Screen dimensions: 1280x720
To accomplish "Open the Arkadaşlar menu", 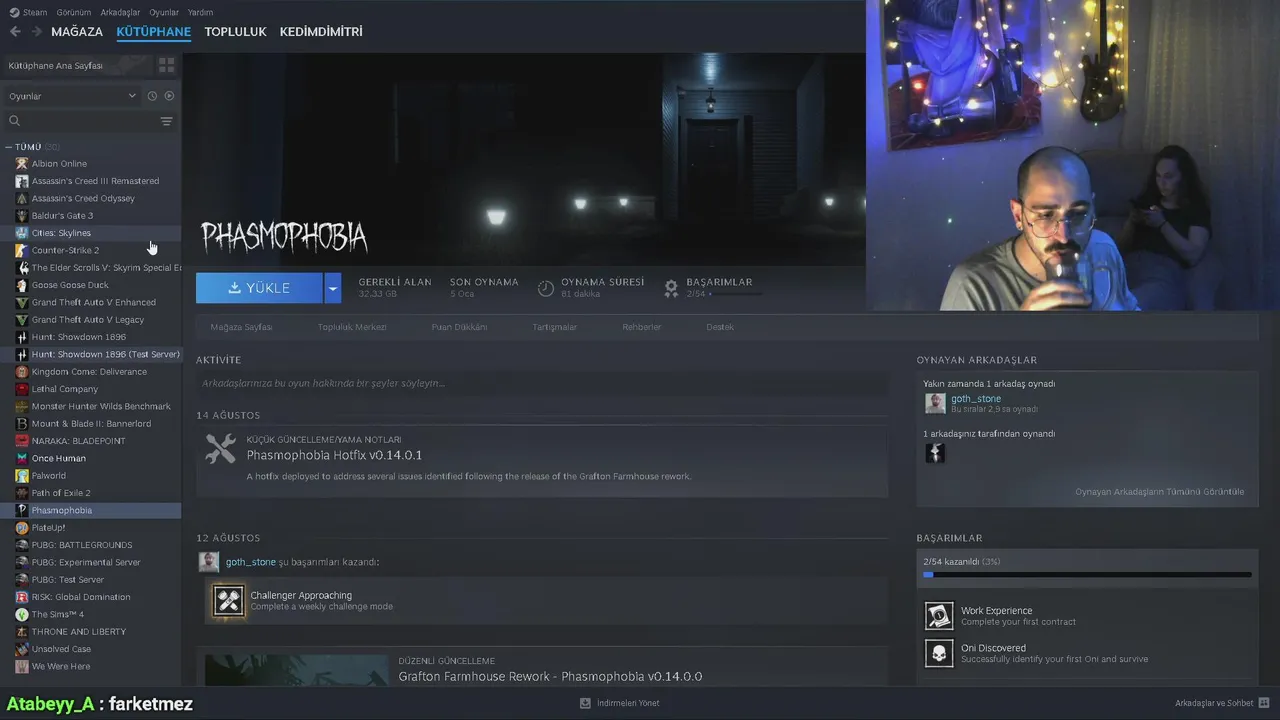I will 120,12.
